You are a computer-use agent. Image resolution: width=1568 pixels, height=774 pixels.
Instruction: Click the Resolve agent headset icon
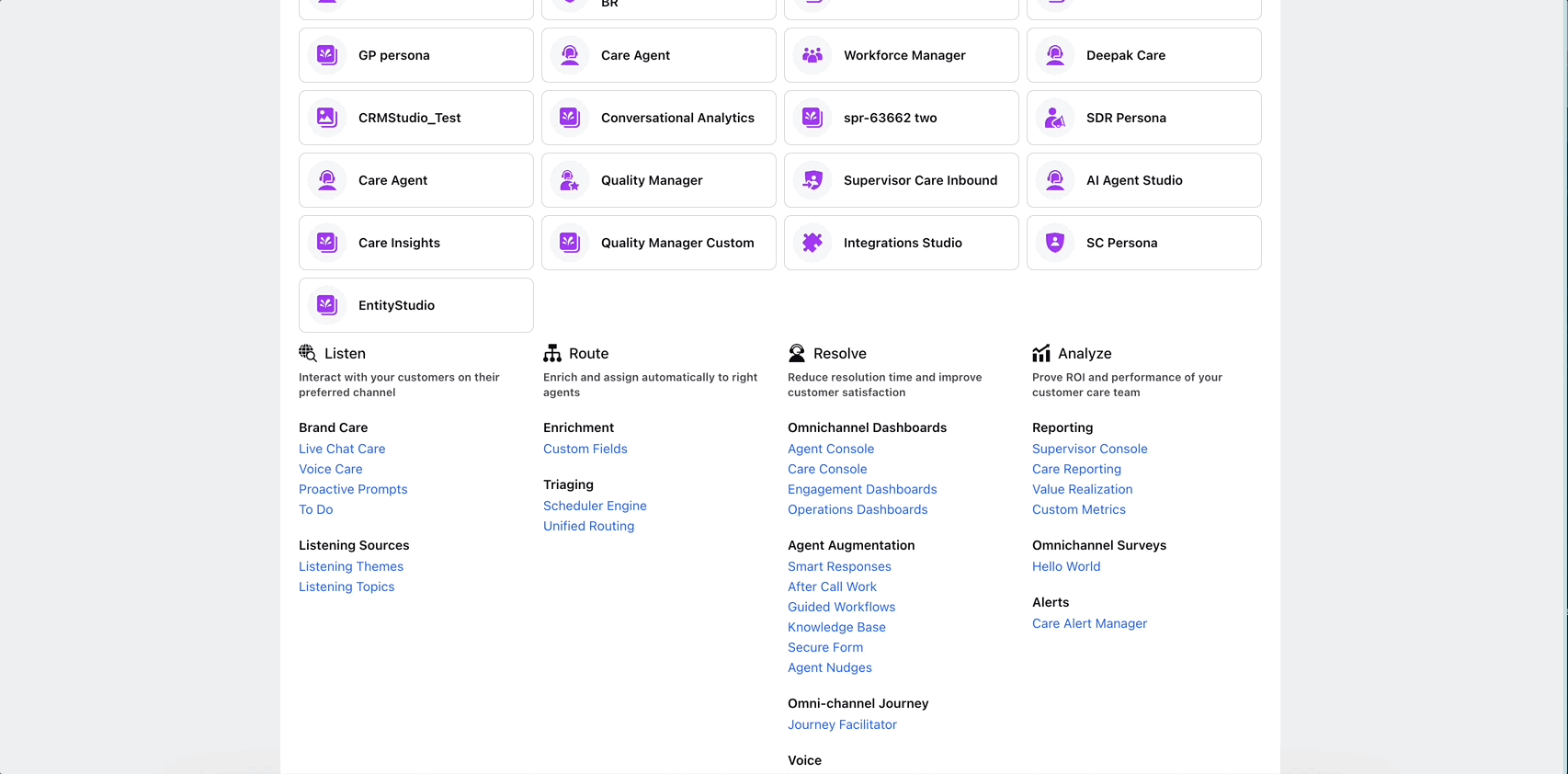click(x=797, y=353)
